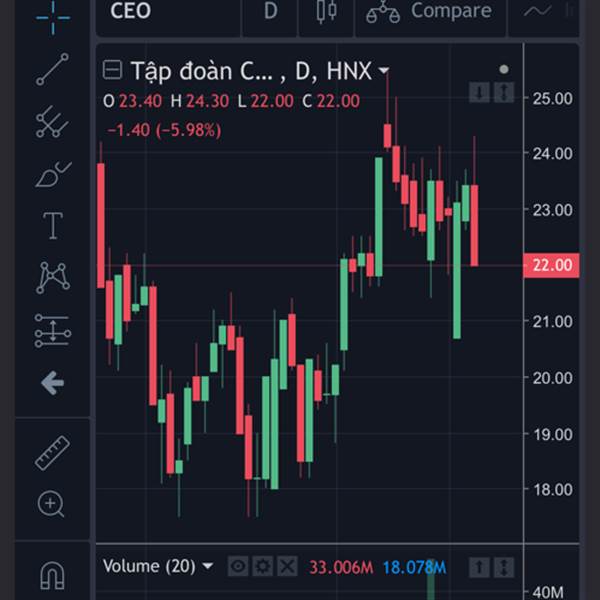The width and height of the screenshot is (600, 600).
Task: Click the Compare button
Action: coord(429,11)
